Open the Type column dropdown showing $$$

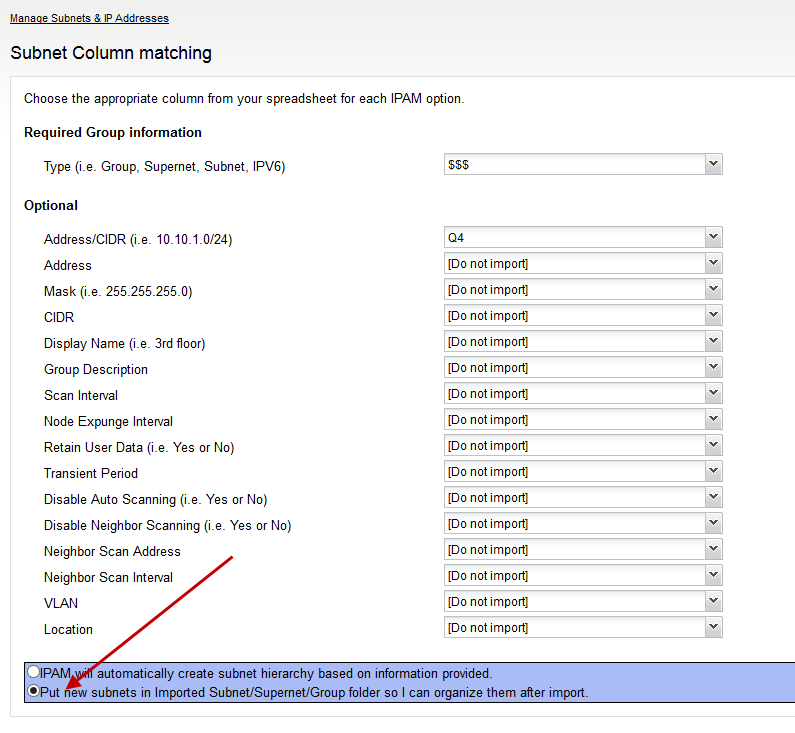[x=583, y=165]
